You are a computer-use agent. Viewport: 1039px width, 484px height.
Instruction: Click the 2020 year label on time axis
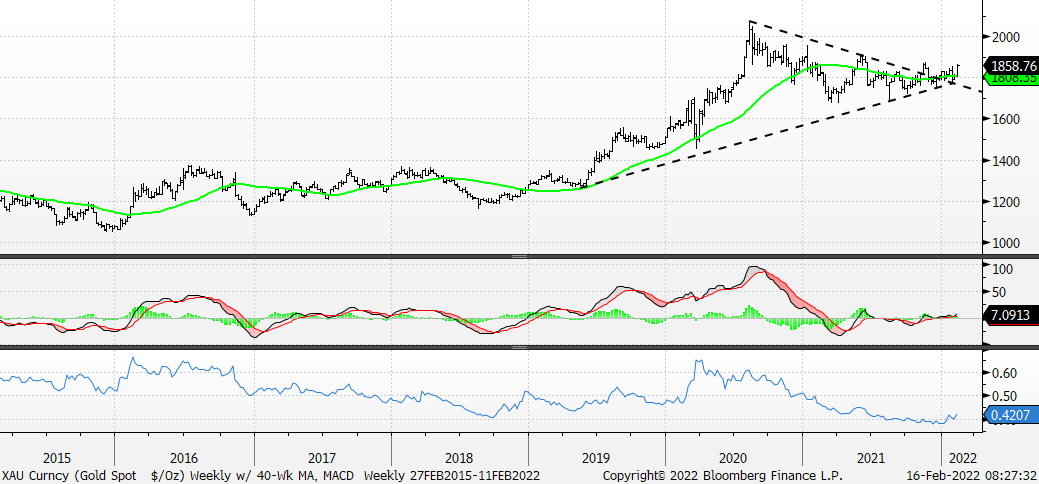(x=732, y=458)
